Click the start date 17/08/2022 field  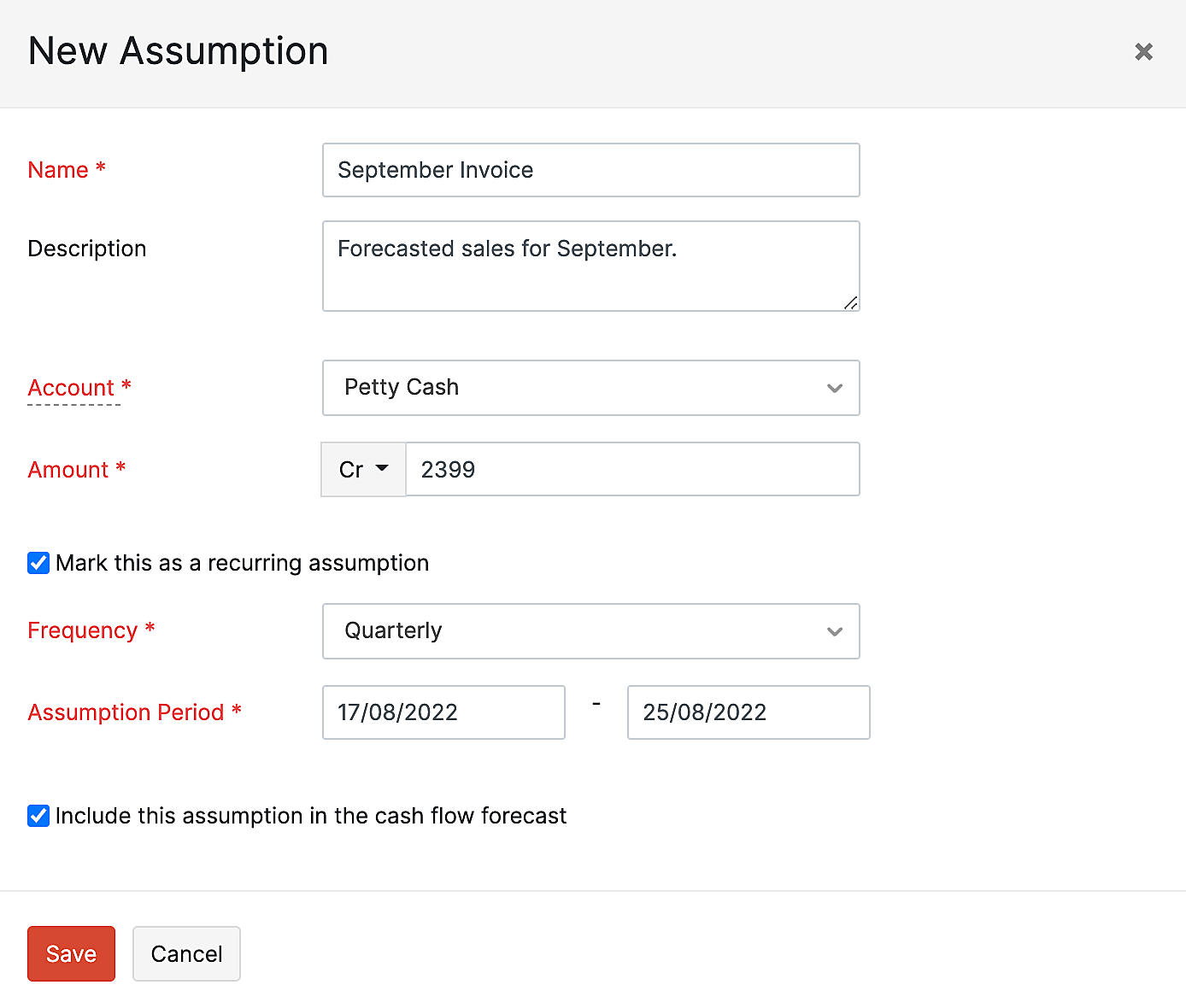click(x=443, y=712)
